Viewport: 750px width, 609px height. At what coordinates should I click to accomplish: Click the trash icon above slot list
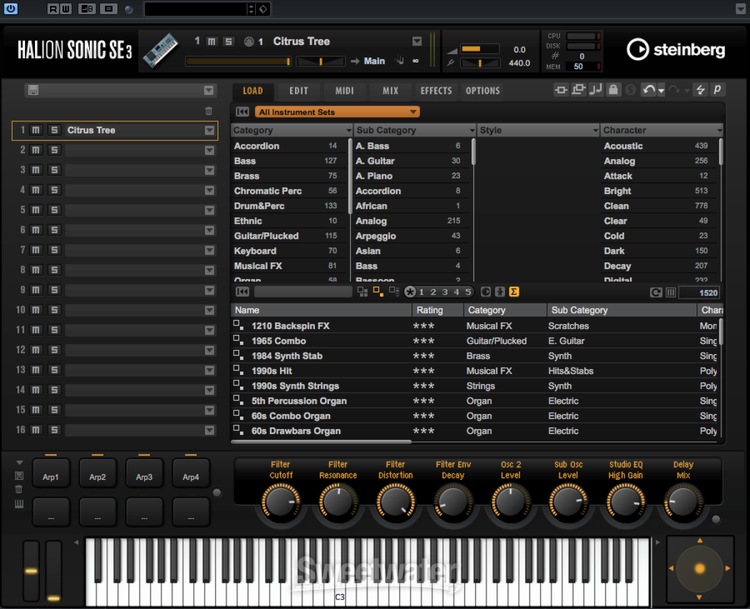coord(209,111)
